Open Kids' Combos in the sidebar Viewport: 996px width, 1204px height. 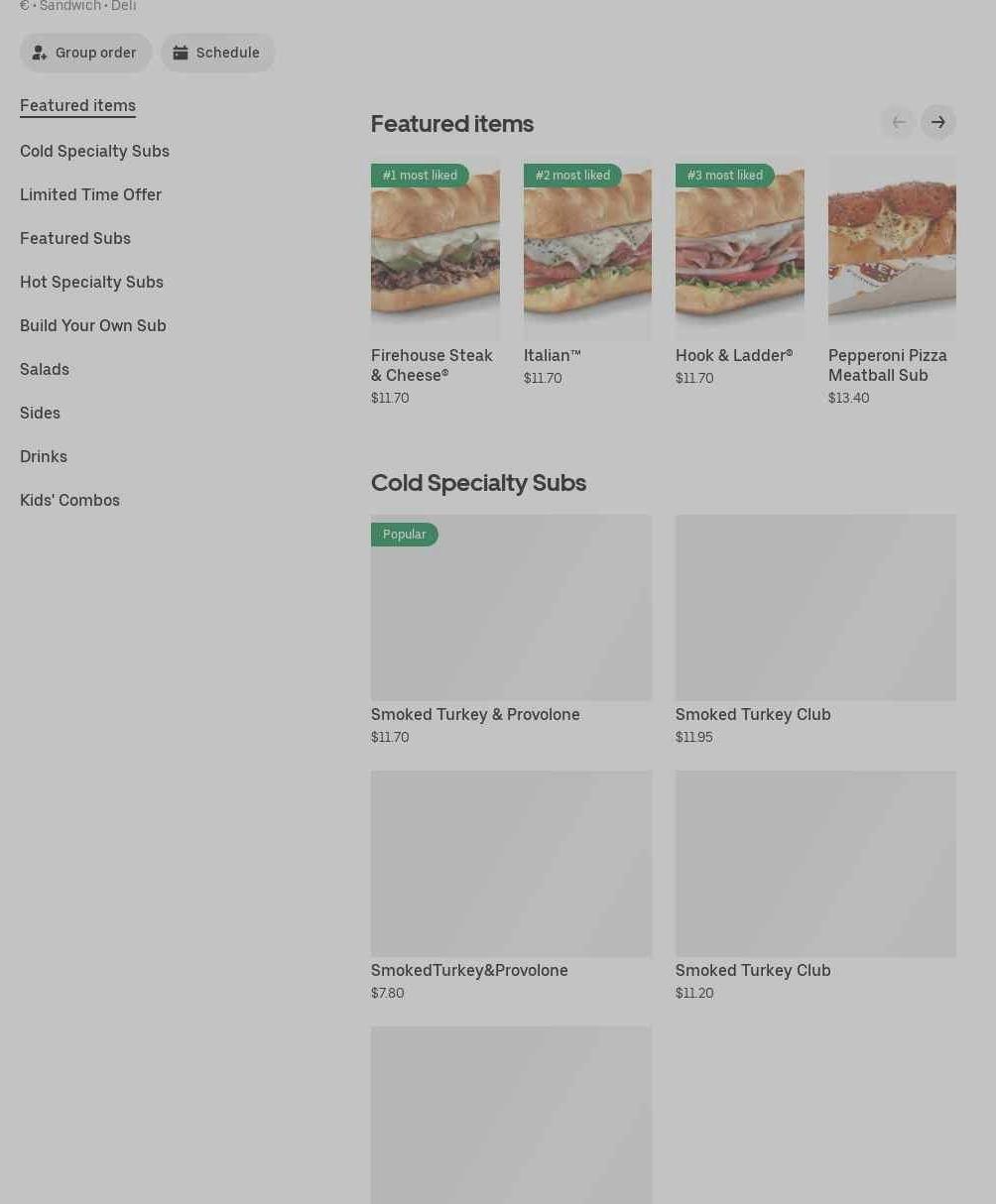click(x=69, y=500)
